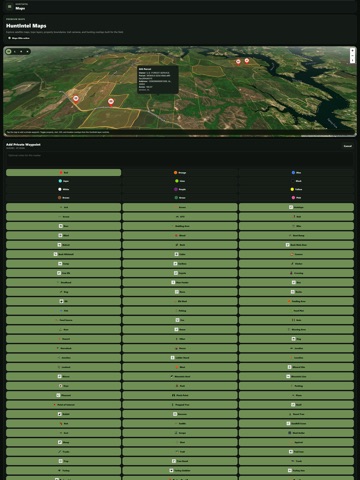Select the Roost Tree waypoint icon
Screen dimensions: 360x480
tap(296, 414)
